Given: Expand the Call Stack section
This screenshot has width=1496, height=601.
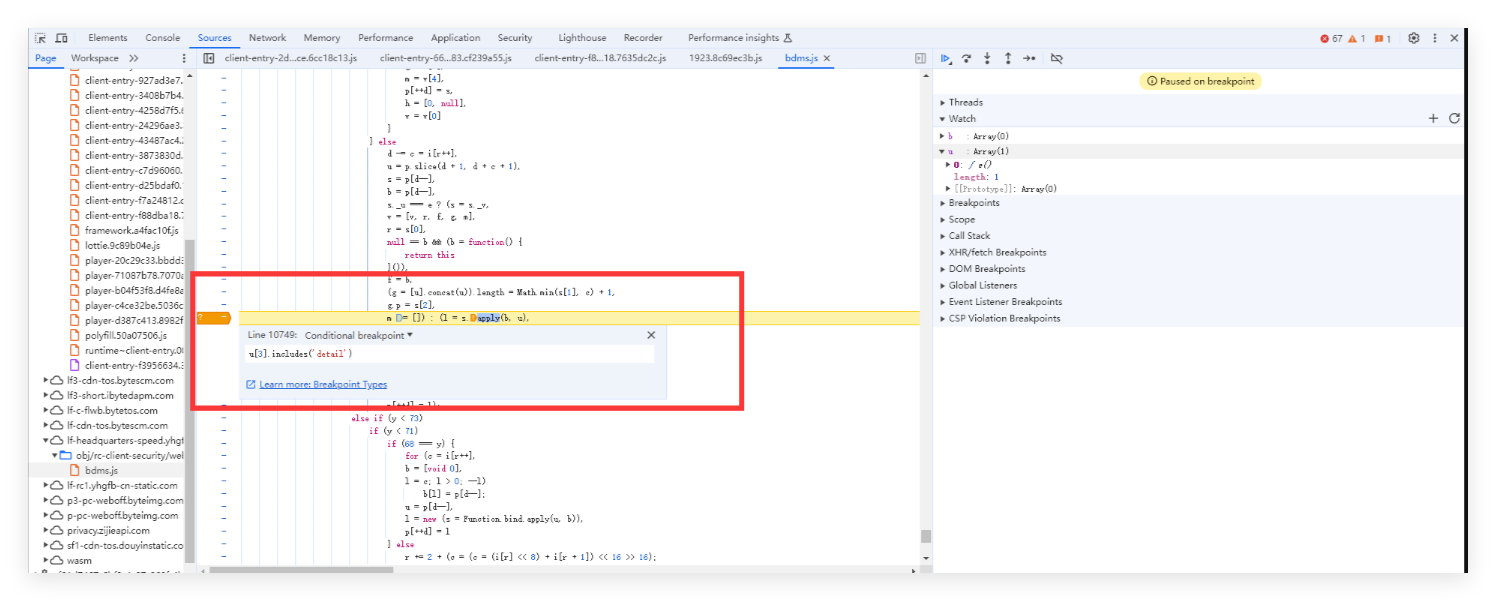Looking at the screenshot, I should [x=964, y=236].
